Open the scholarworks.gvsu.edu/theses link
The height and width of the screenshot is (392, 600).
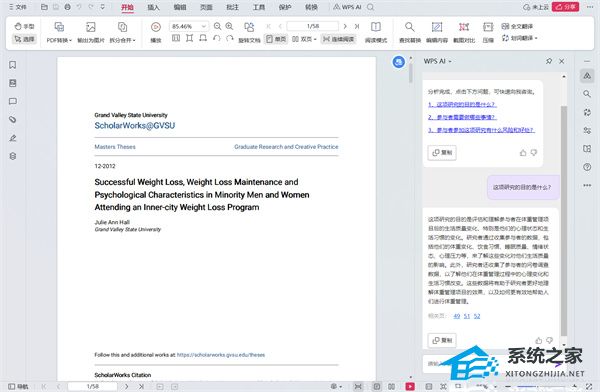(x=221, y=355)
